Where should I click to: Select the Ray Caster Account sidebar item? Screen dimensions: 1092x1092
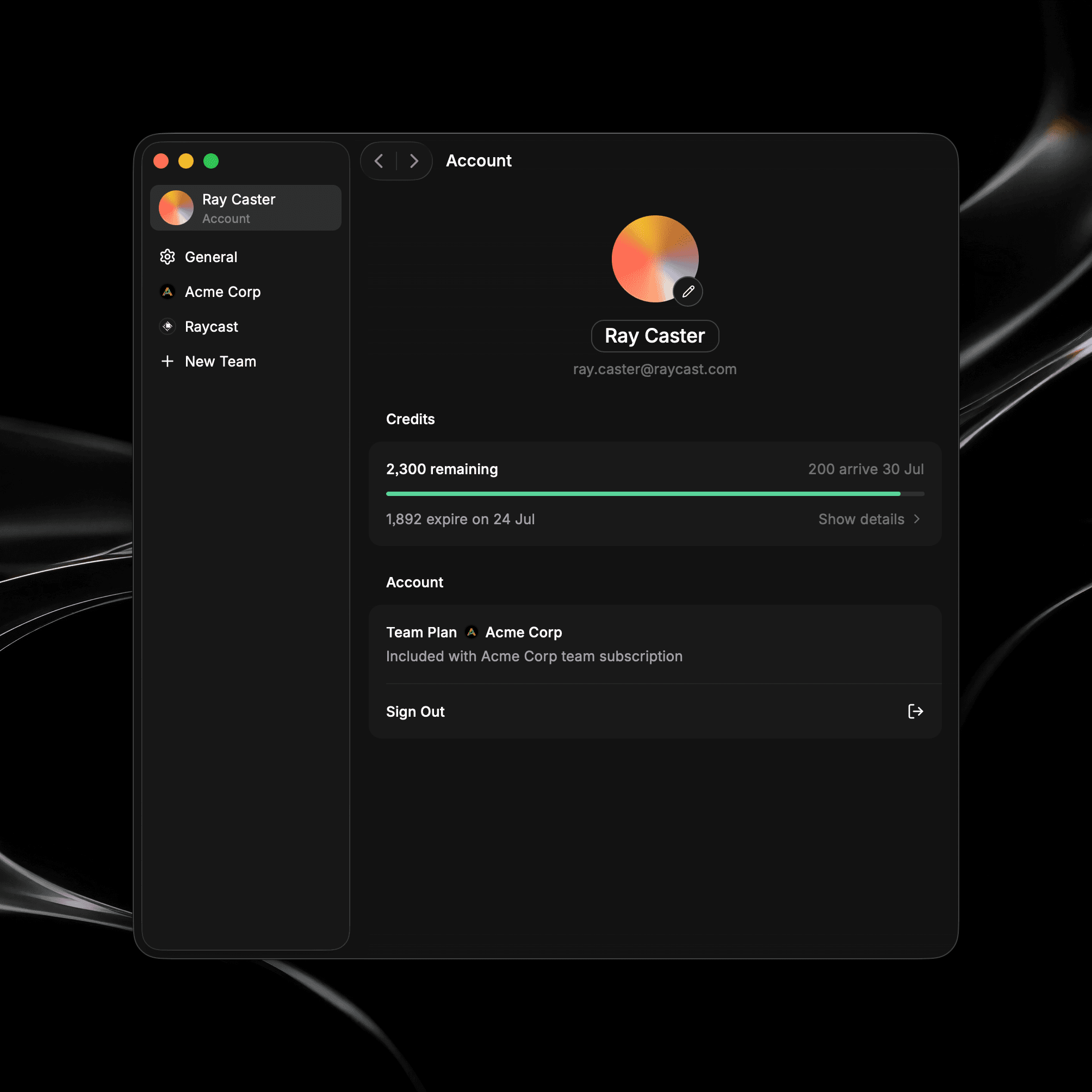[x=246, y=207]
